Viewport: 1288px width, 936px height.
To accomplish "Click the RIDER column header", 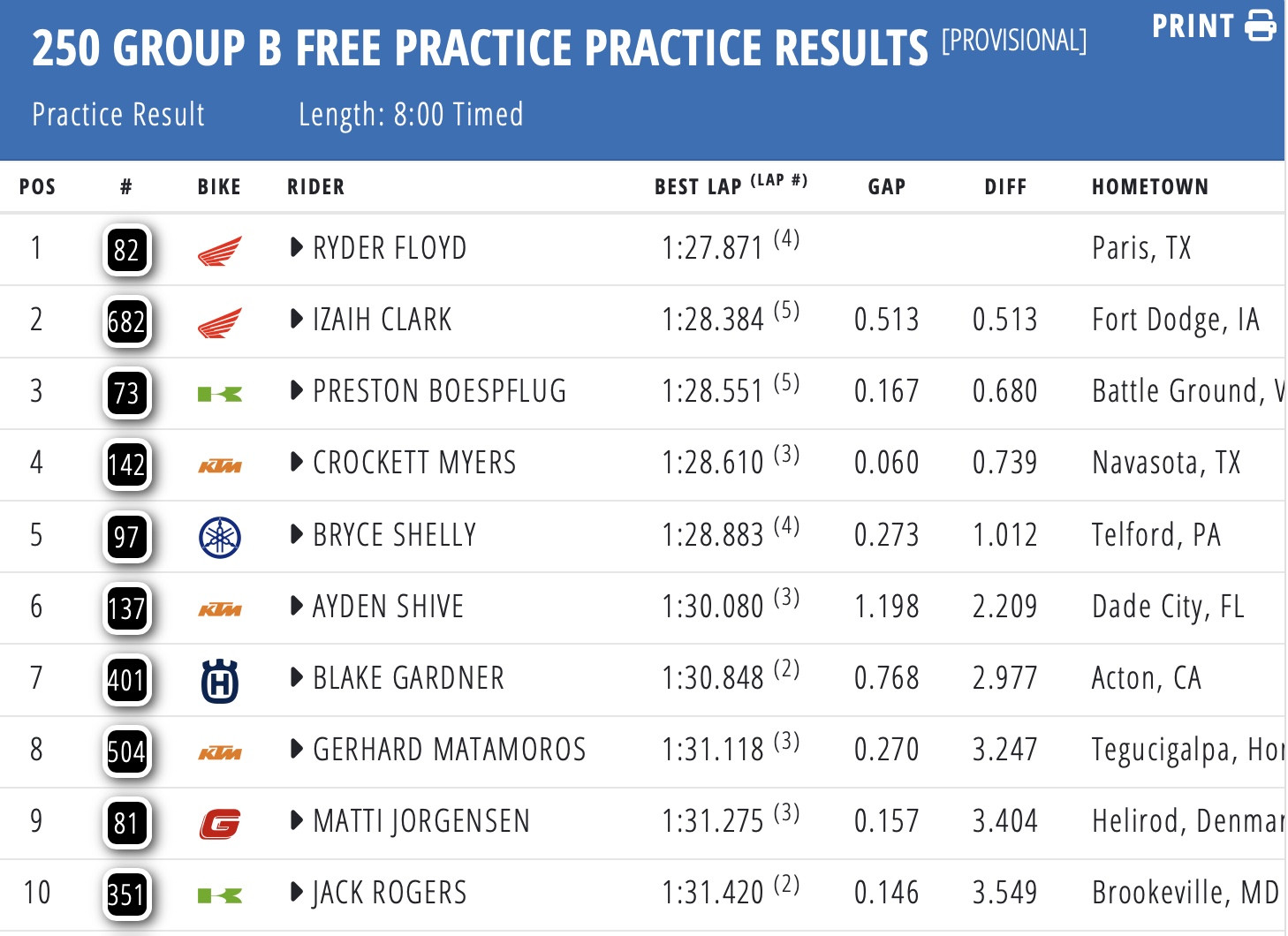I will click(x=315, y=186).
